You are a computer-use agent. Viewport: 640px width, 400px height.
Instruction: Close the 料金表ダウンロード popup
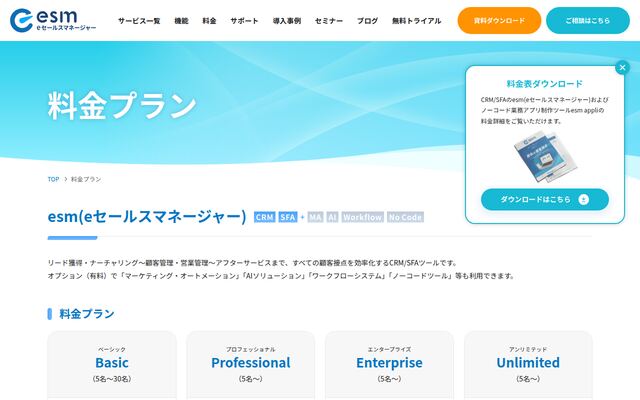(x=622, y=67)
